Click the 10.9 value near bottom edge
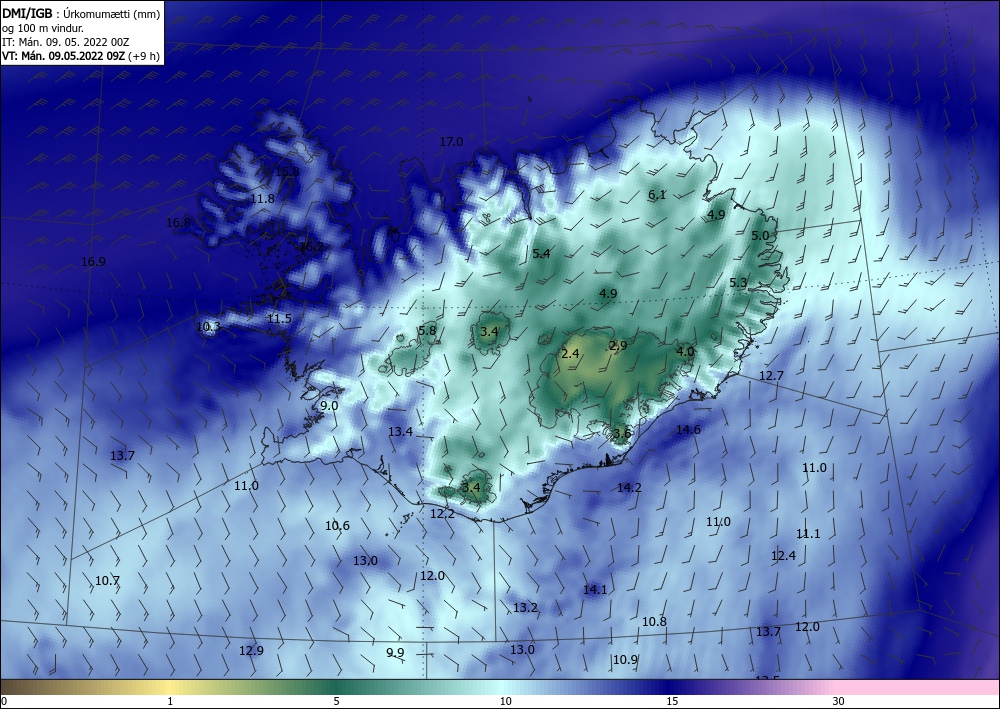This screenshot has width=1000, height=709. click(x=625, y=659)
